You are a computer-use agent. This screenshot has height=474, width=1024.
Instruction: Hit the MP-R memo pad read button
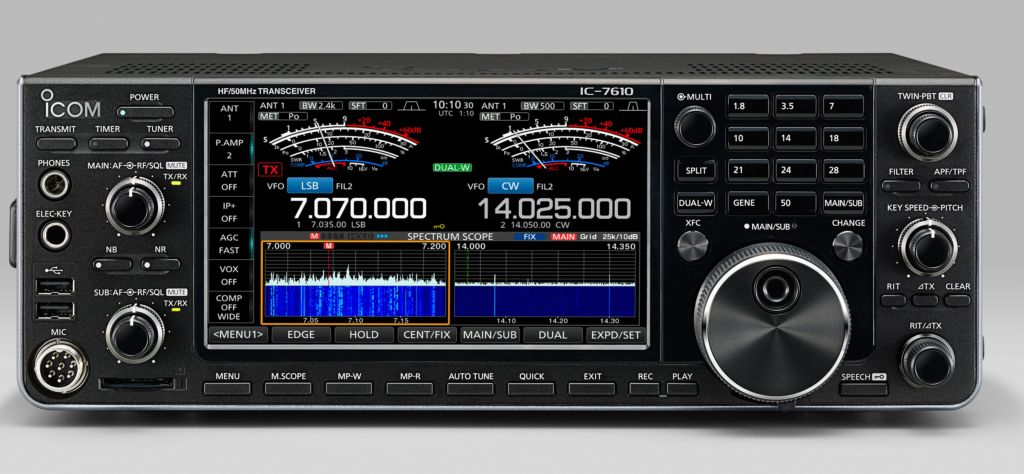tap(409, 388)
